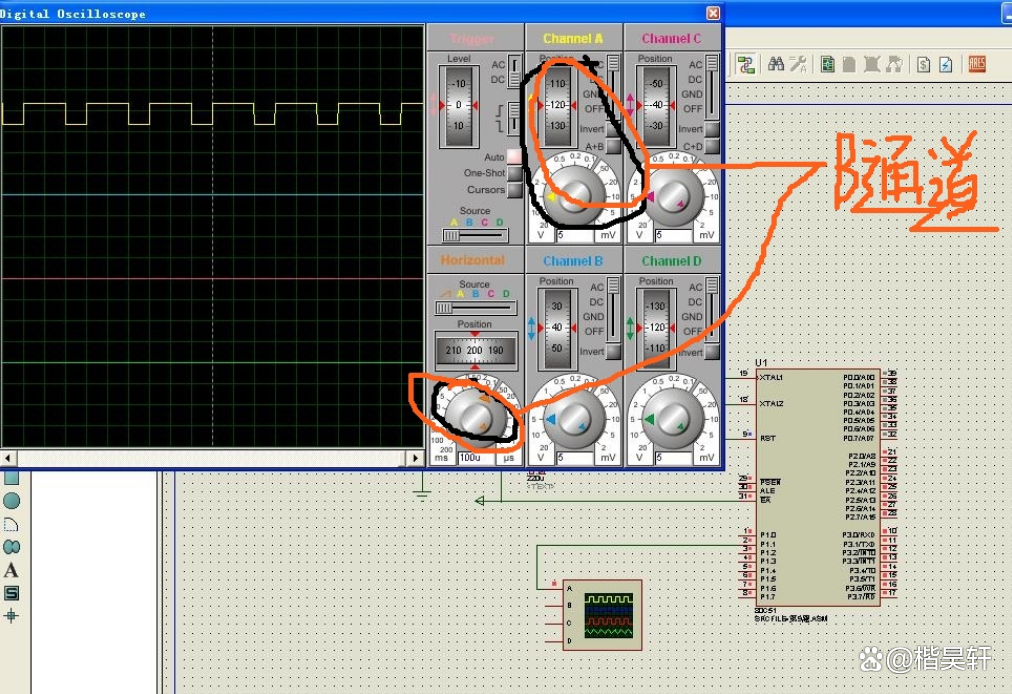Click the trigger AC/DC coupling switch
The height and width of the screenshot is (694, 1012).
[x=514, y=72]
